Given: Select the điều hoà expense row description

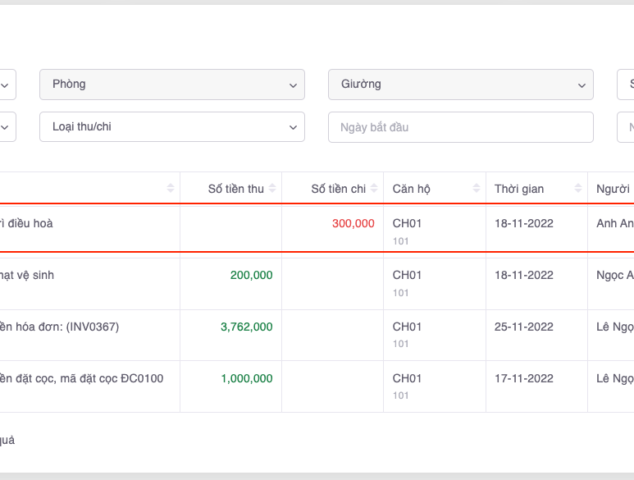Looking at the screenshot, I should (30, 224).
